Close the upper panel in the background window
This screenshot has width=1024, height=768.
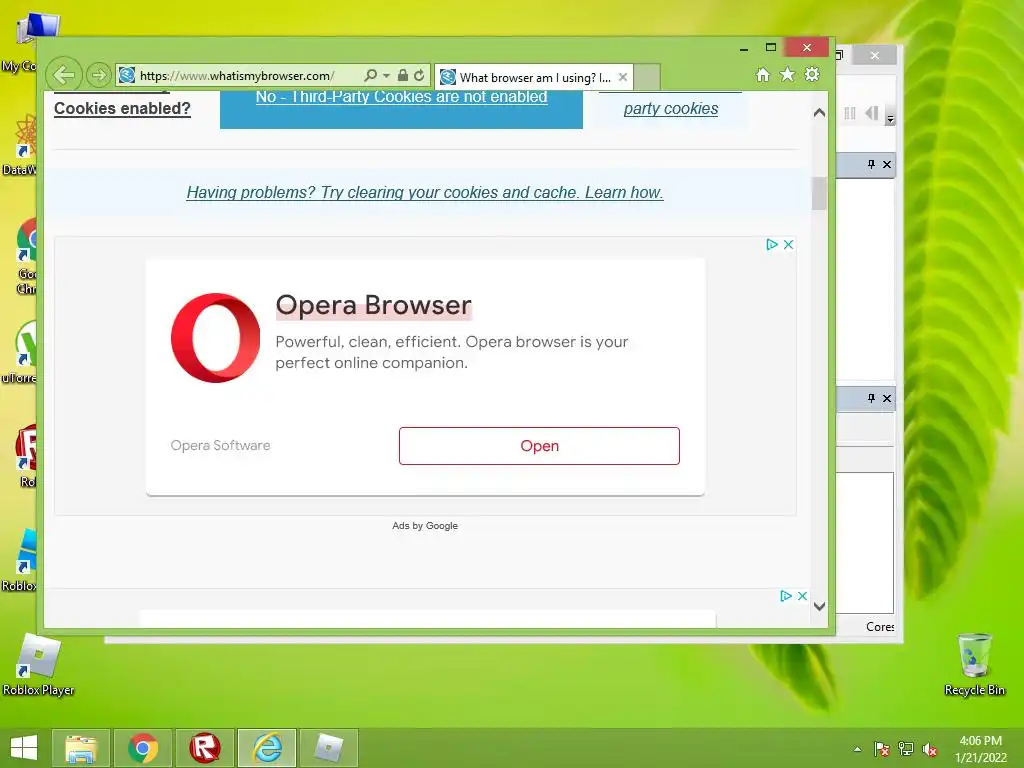click(x=887, y=165)
